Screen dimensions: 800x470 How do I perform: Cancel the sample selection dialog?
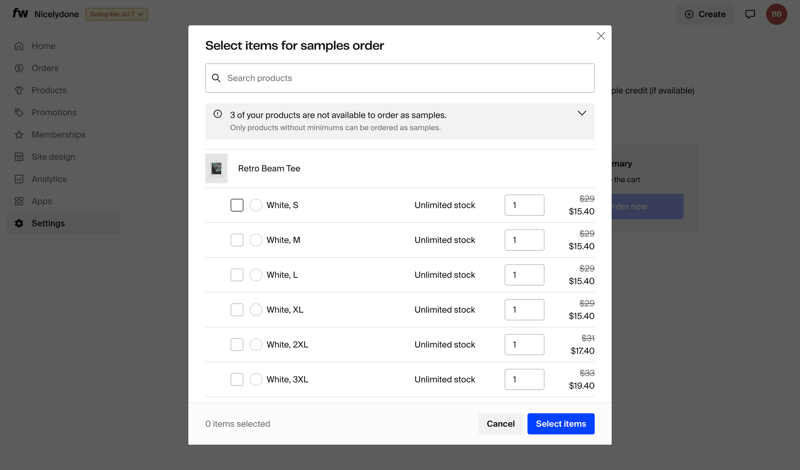click(500, 424)
